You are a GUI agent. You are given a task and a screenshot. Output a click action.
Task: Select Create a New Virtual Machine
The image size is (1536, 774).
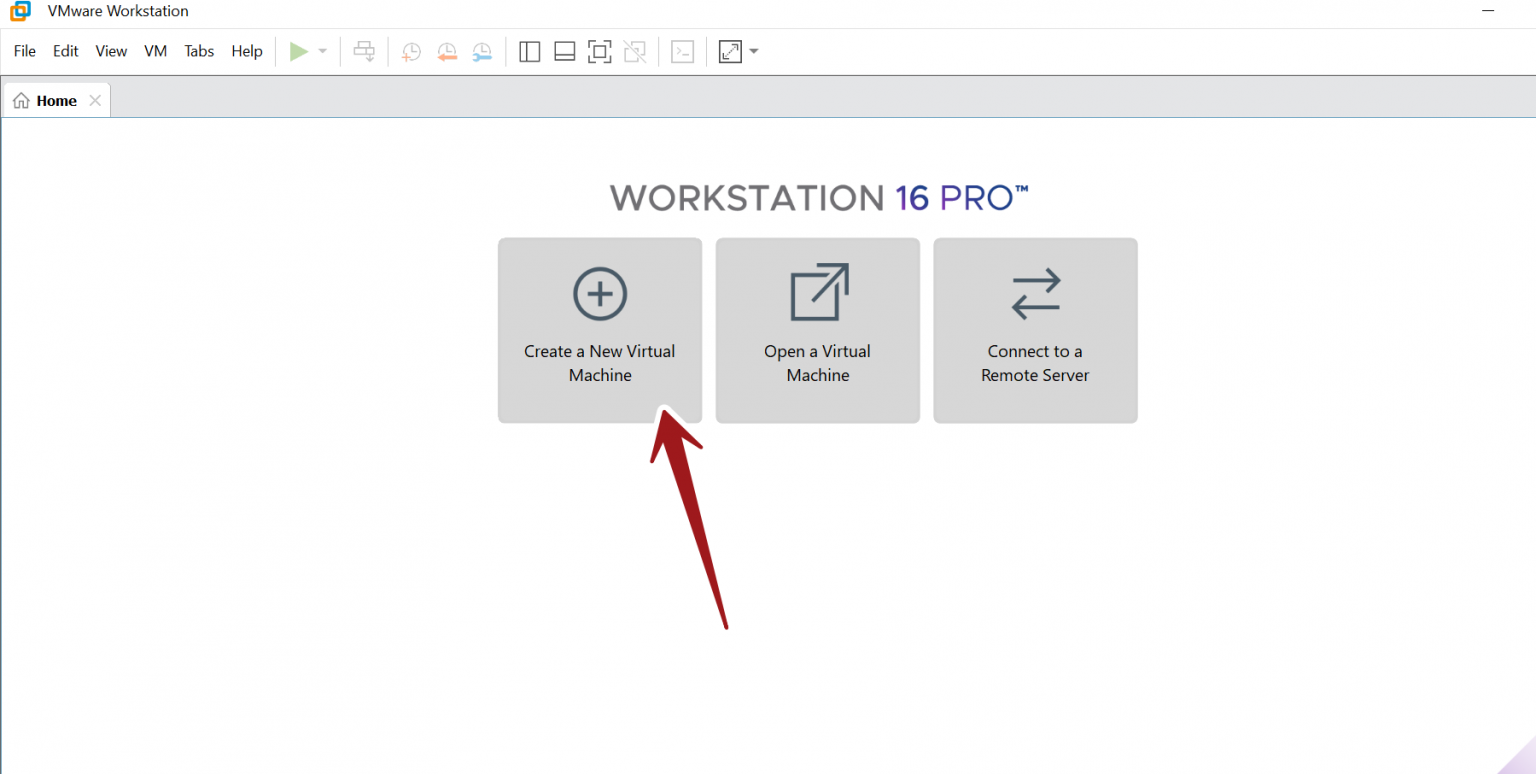599,330
